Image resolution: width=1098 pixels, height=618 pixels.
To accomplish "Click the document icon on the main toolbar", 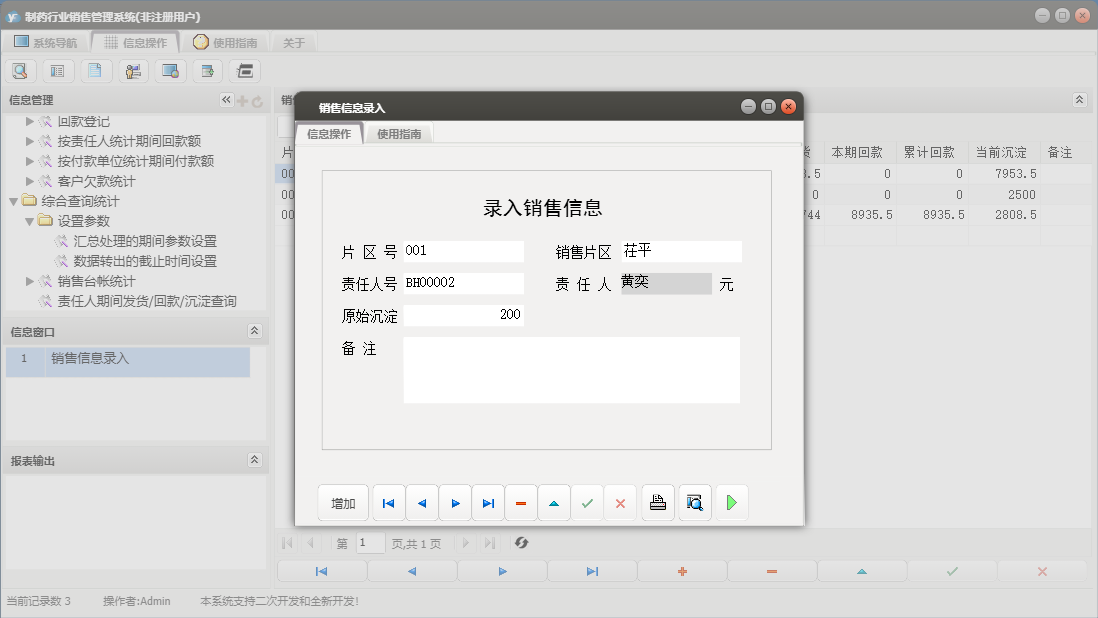I will 93,71.
